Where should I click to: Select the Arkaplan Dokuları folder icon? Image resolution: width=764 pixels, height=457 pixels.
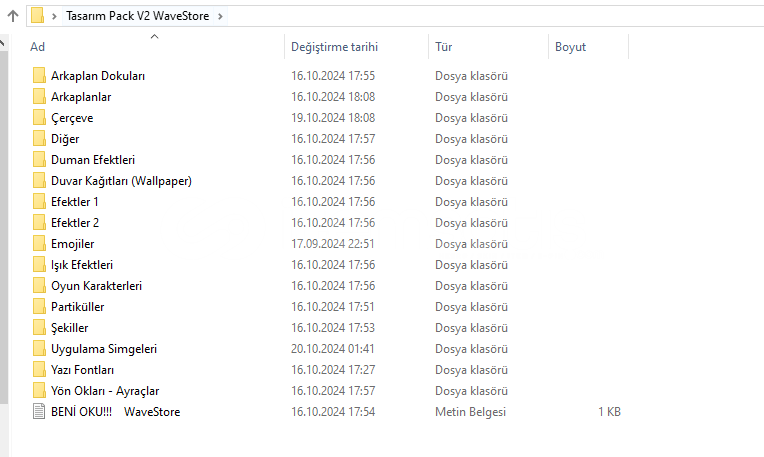39,75
